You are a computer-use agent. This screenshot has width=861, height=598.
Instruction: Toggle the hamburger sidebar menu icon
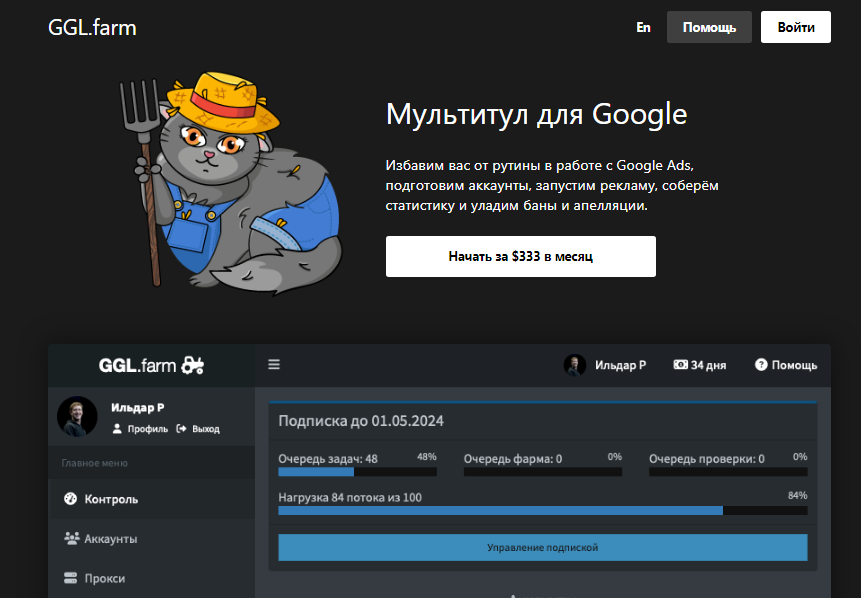(274, 365)
